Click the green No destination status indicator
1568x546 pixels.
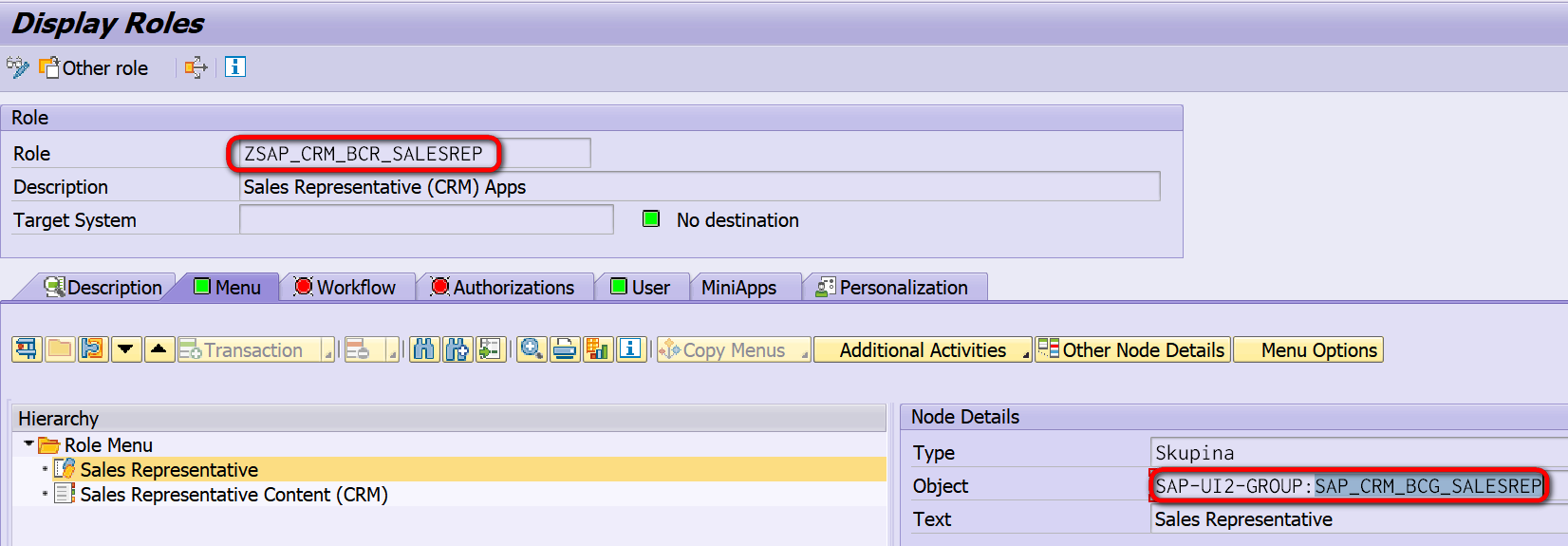point(651,218)
